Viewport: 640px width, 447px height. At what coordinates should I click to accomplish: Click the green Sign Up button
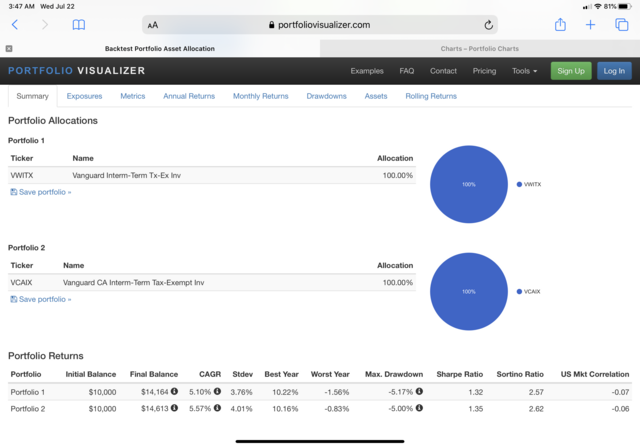point(571,71)
